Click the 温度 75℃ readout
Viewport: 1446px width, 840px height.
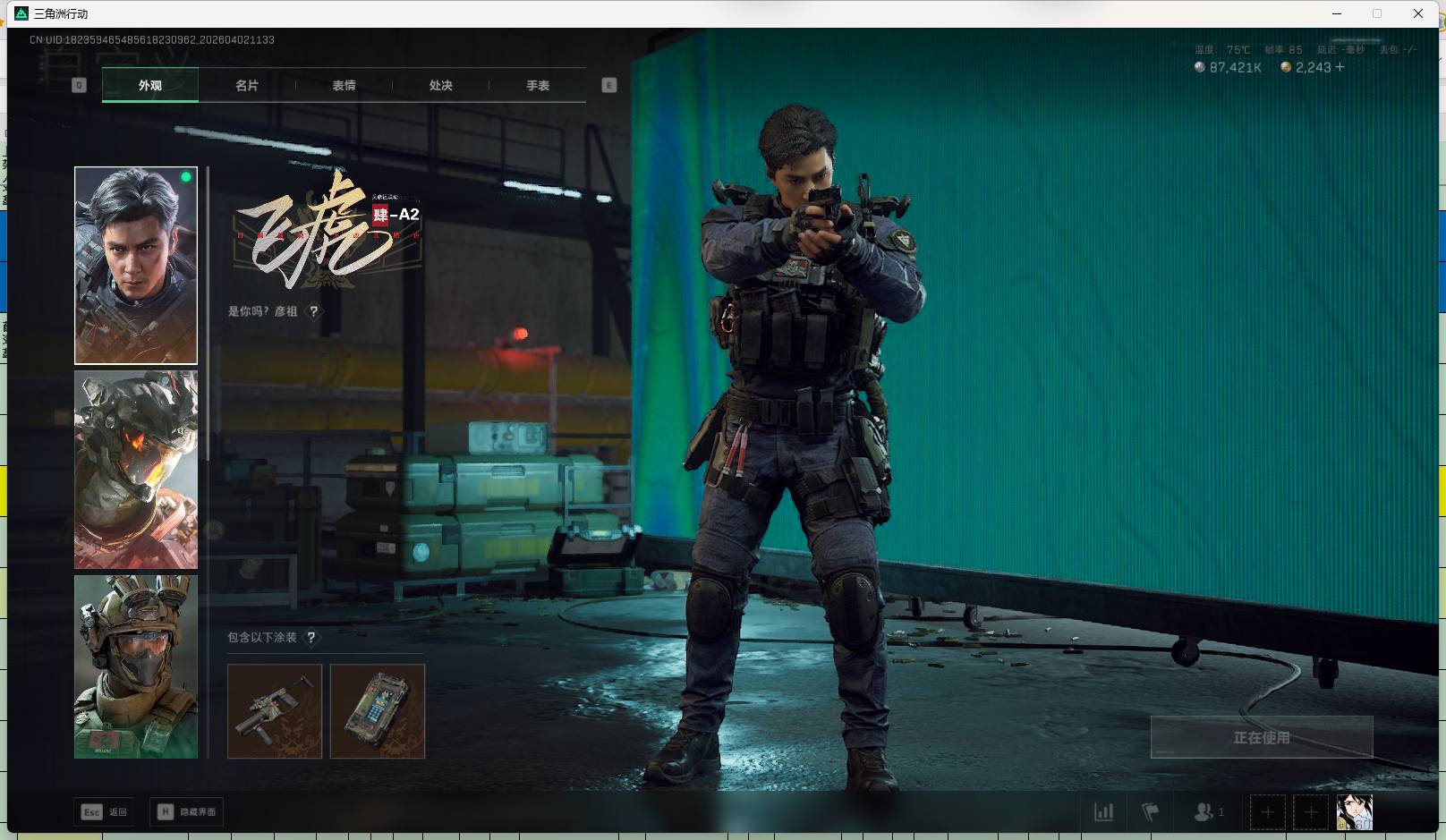pos(1222,50)
